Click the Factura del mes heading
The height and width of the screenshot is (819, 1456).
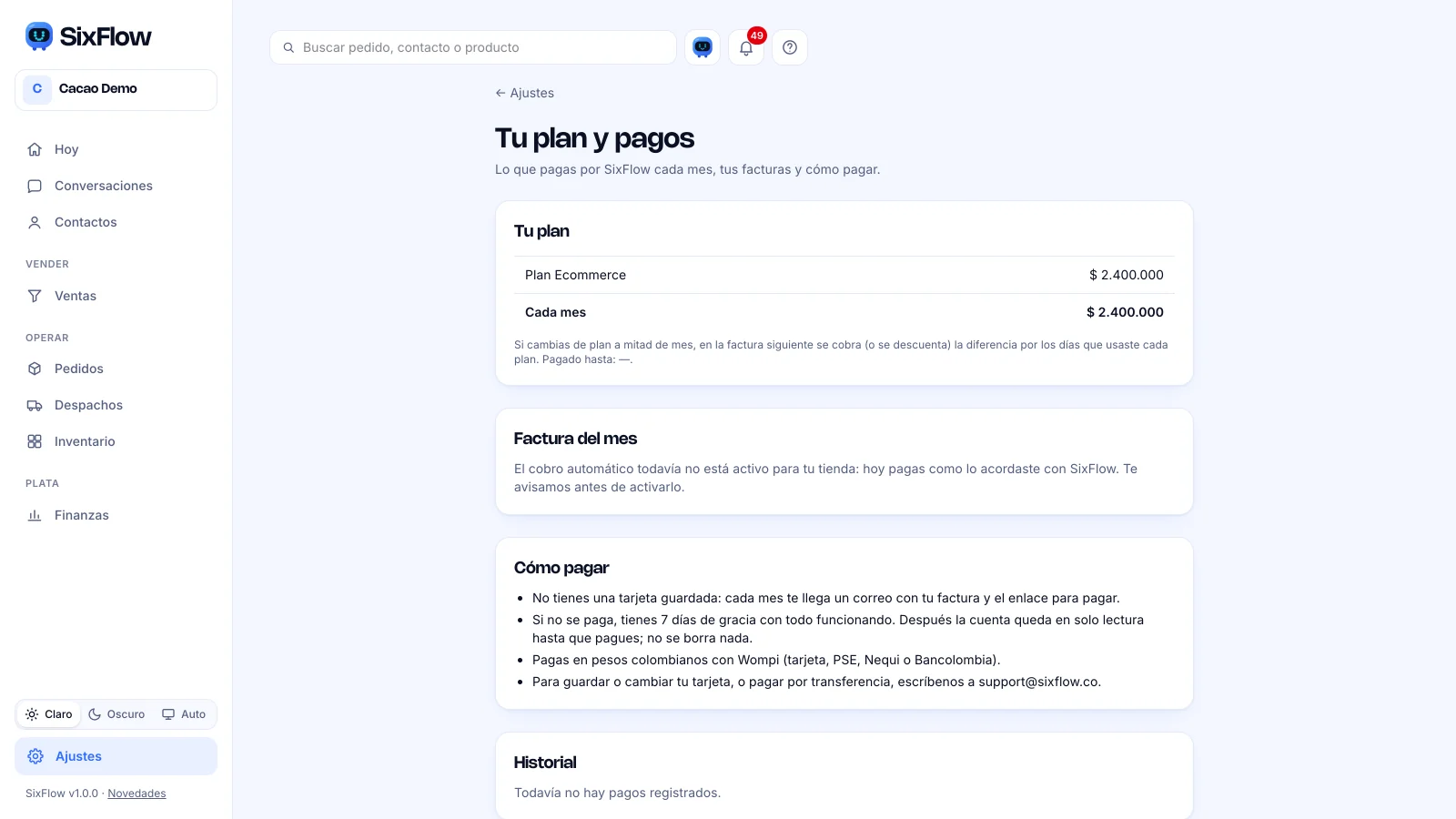pyautogui.click(x=575, y=439)
